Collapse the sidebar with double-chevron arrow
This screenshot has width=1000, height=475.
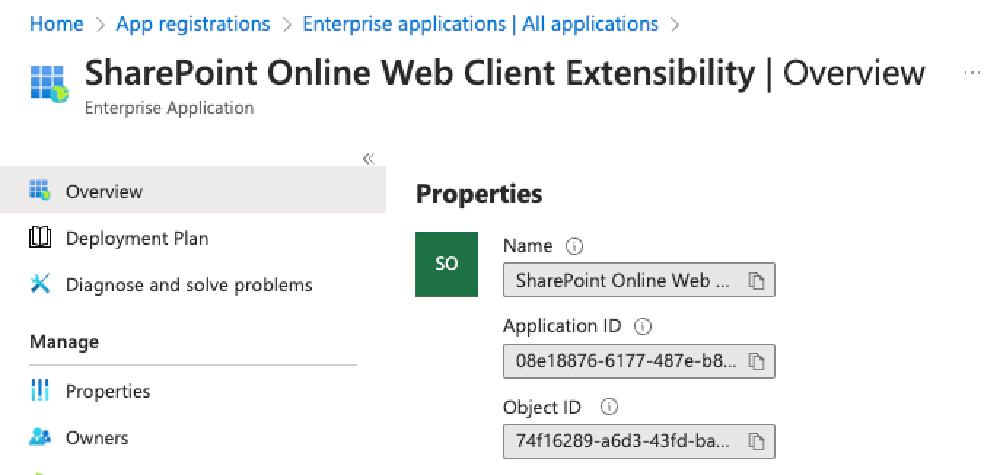[x=369, y=159]
